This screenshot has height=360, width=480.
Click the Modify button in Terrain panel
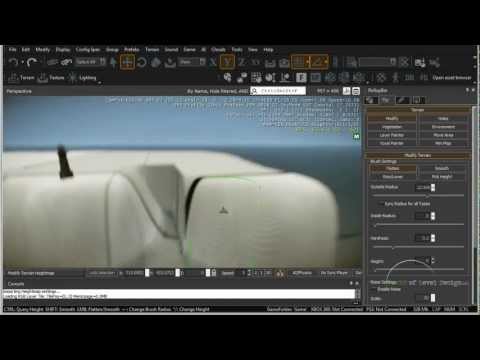[x=392, y=118]
